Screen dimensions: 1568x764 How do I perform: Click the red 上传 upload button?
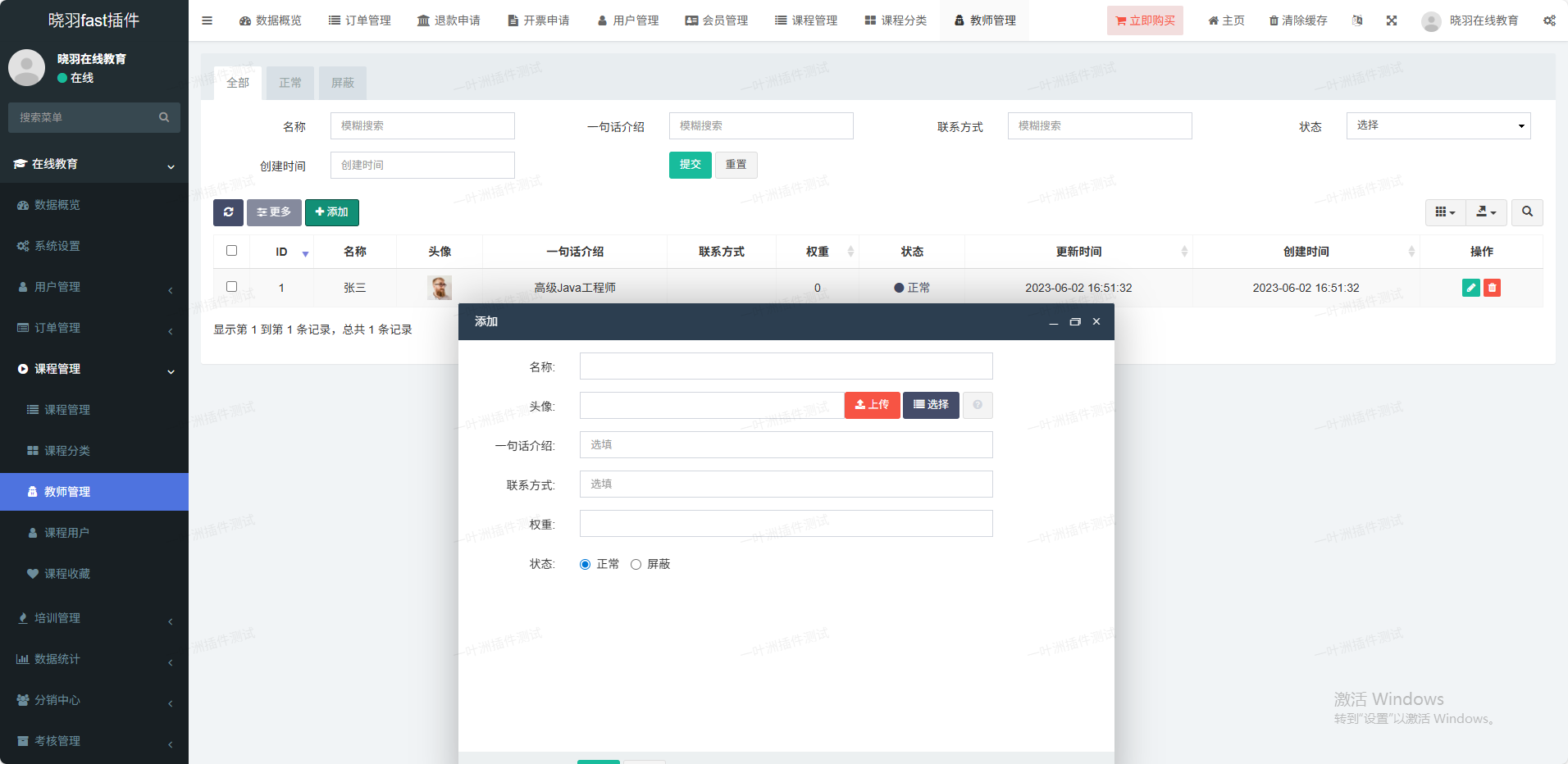tap(872, 405)
